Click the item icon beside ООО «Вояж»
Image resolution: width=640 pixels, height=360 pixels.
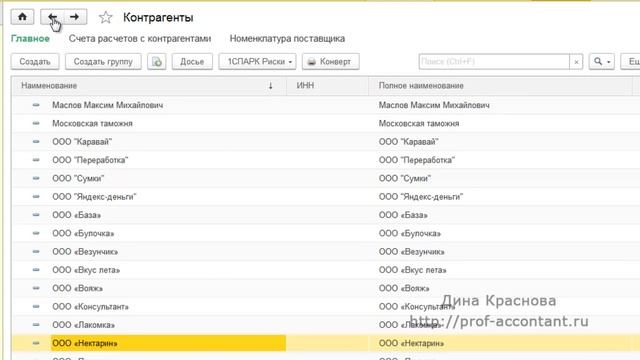tap(36, 288)
